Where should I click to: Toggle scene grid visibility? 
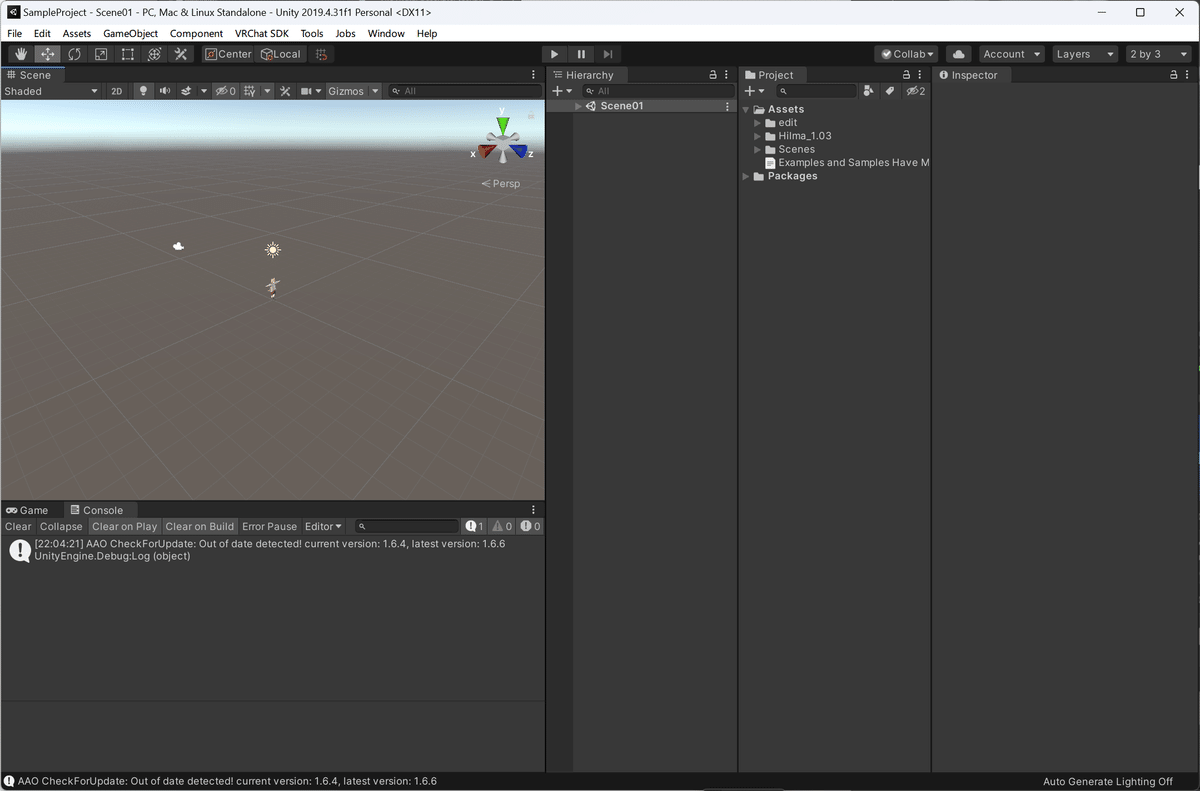249,91
